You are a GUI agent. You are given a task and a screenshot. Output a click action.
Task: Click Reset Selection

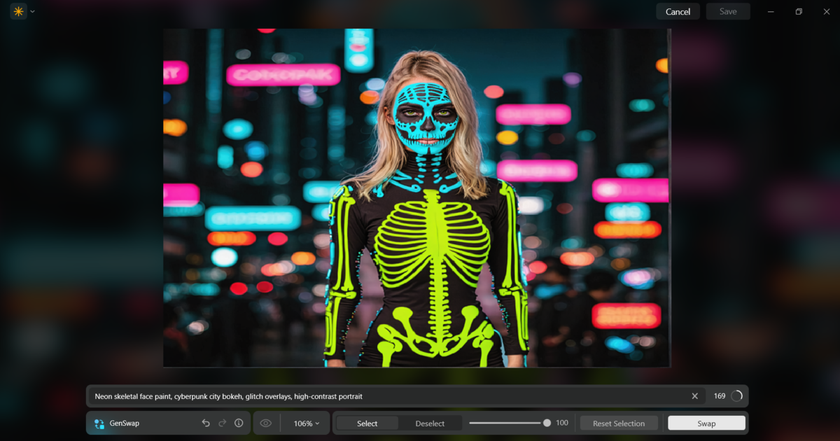click(x=619, y=423)
